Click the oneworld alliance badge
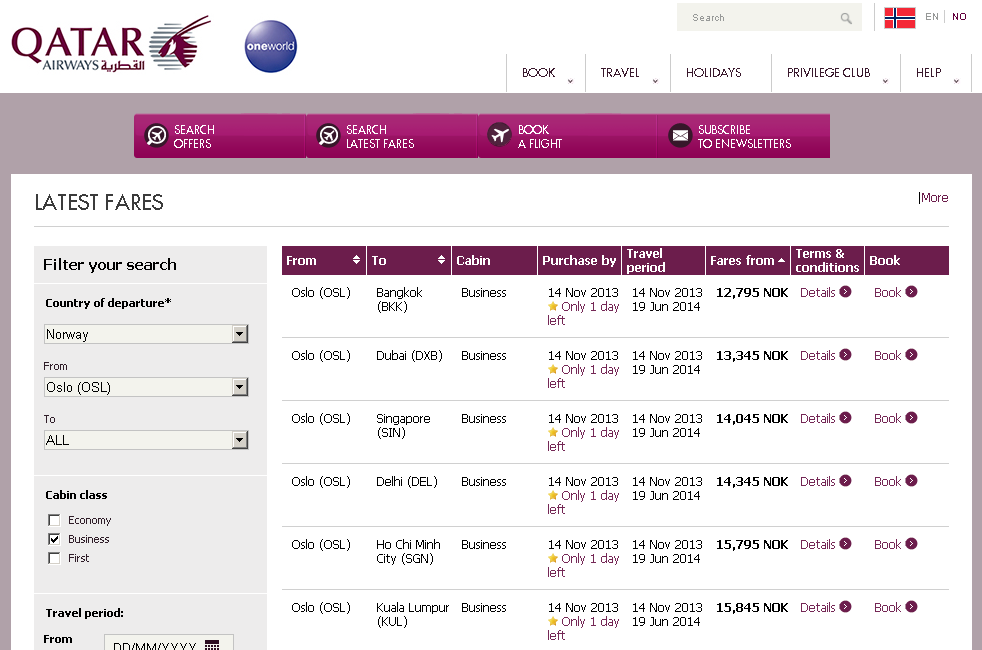This screenshot has height=650, width=982. pyautogui.click(x=271, y=47)
